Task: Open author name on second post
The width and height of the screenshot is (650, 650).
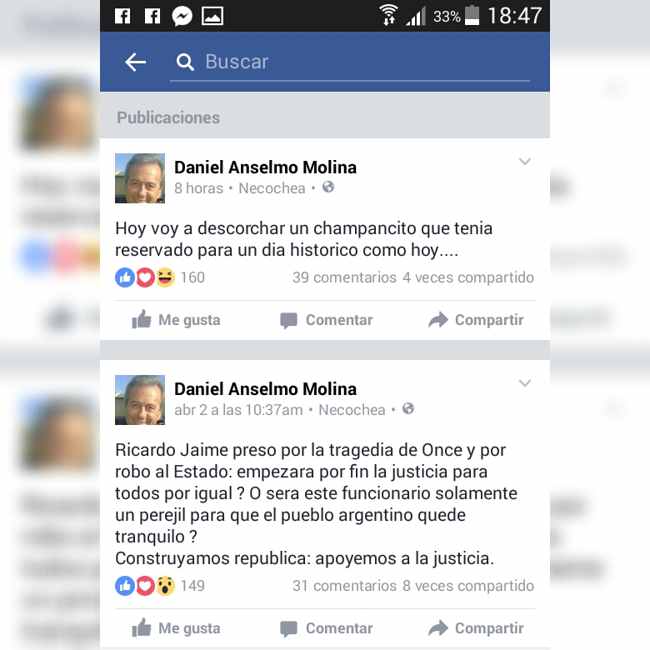Action: [x=265, y=389]
